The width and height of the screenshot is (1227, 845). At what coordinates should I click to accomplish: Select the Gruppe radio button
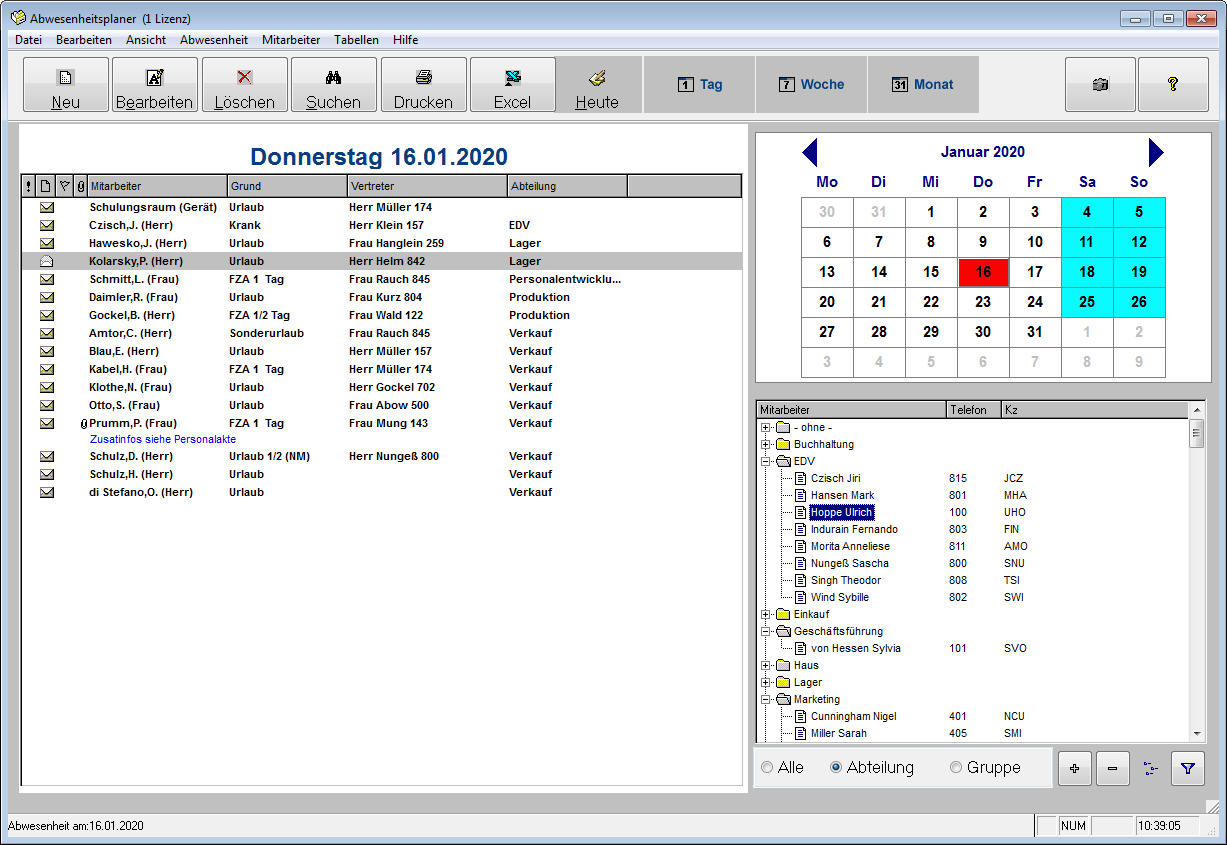pos(956,768)
